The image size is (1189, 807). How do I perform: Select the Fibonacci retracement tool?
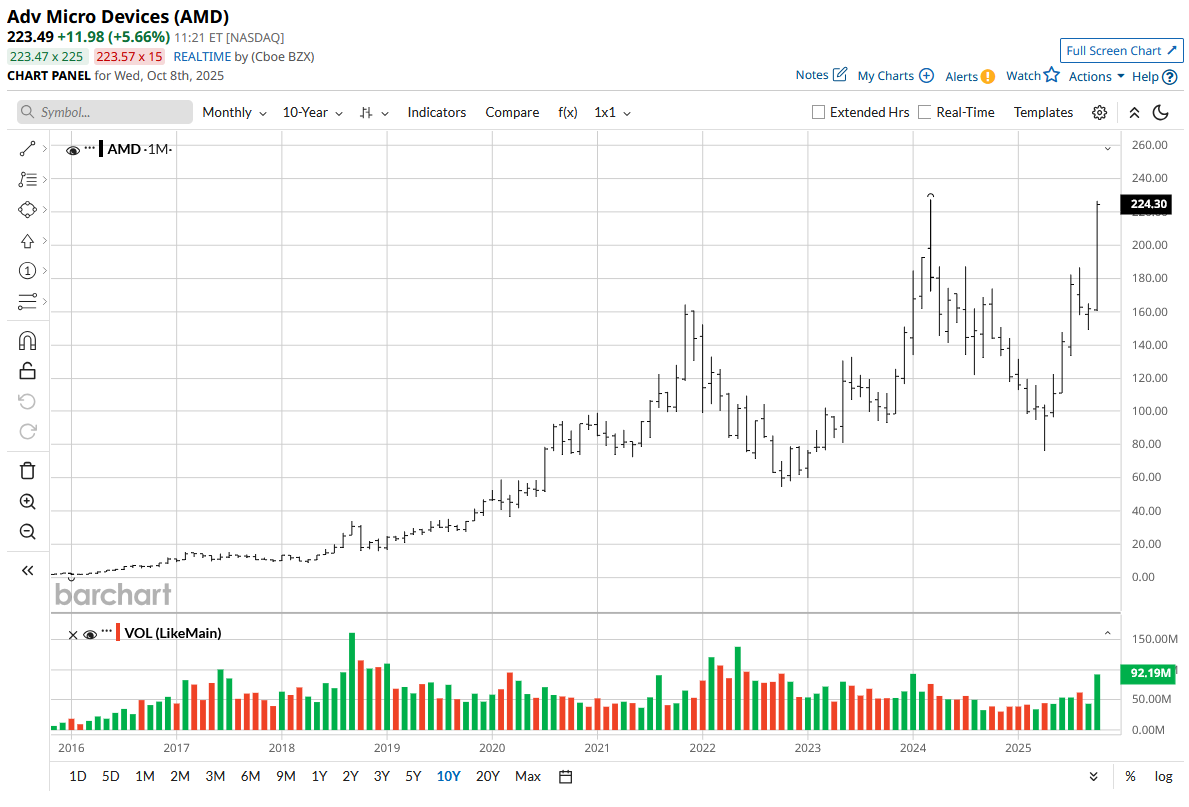(x=27, y=179)
